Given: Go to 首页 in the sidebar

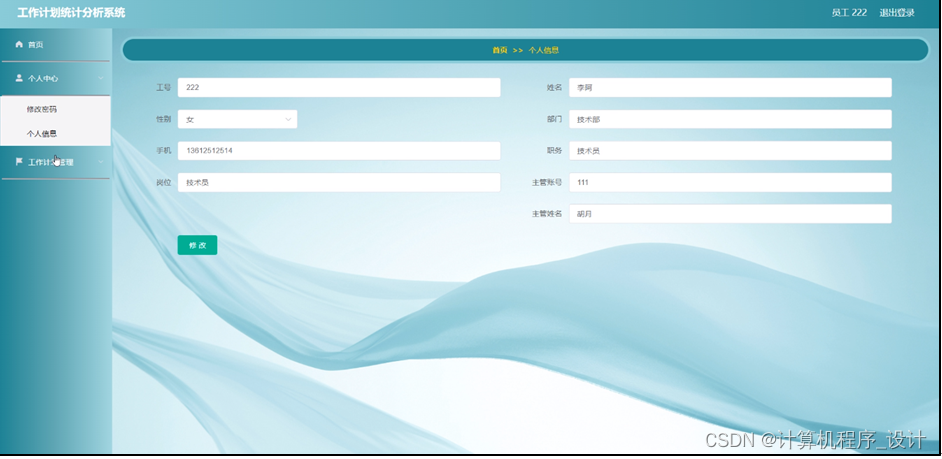Looking at the screenshot, I should point(35,44).
